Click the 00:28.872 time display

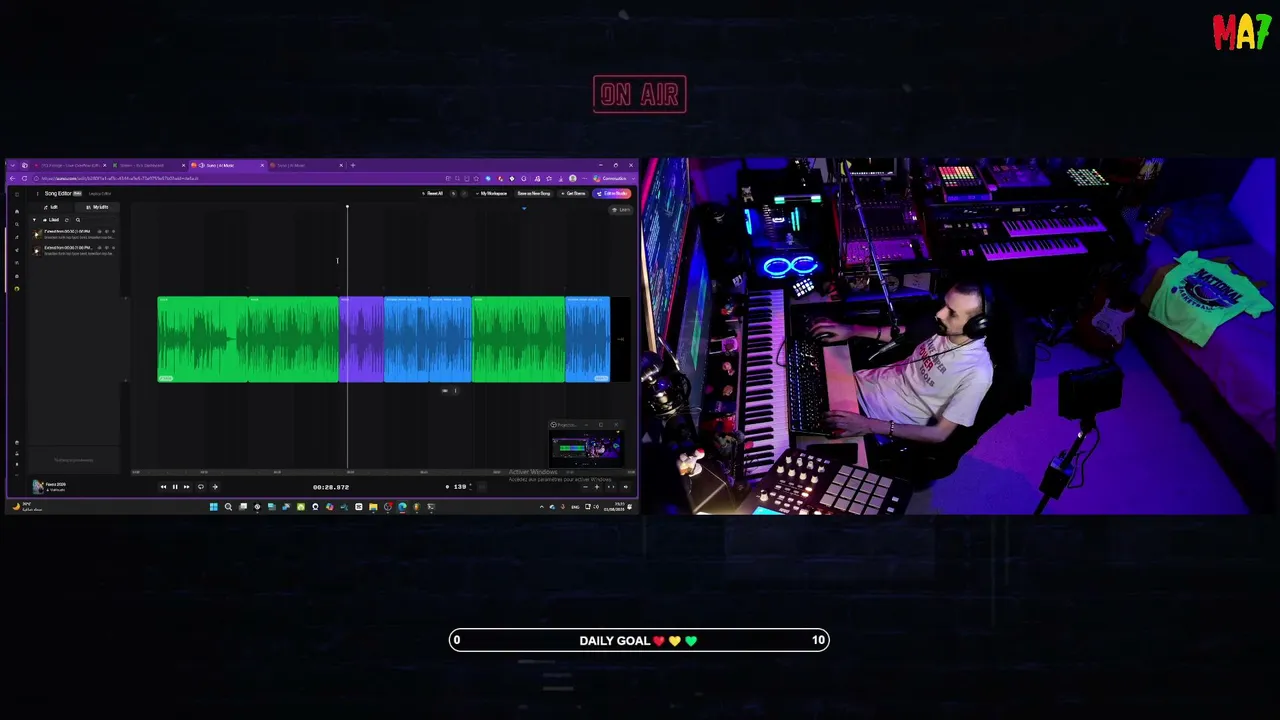coord(331,487)
